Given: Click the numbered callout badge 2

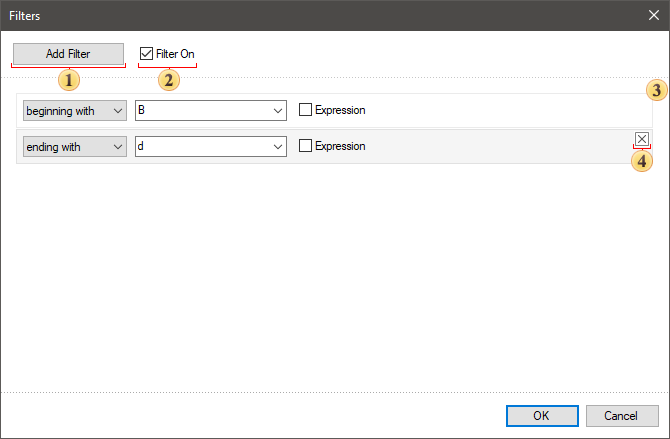Looking at the screenshot, I should (x=168, y=80).
